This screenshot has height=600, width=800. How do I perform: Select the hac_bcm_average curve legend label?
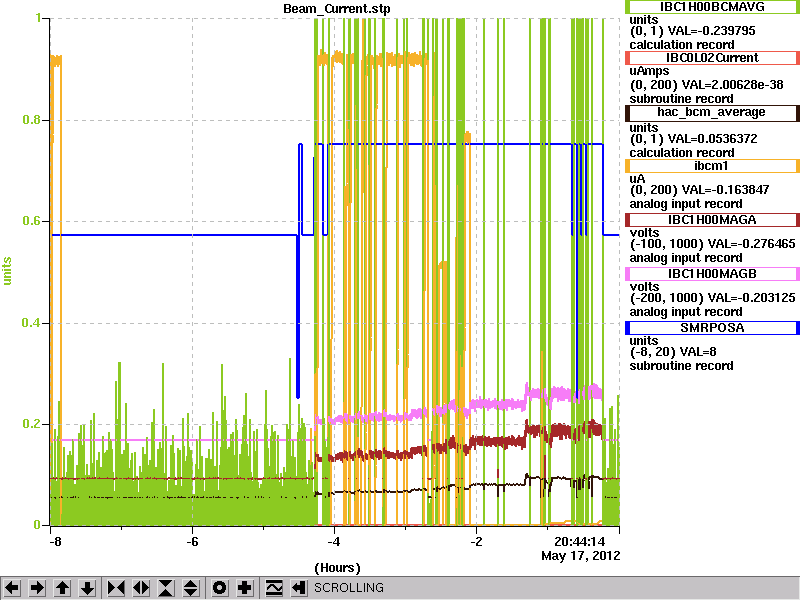tap(712, 112)
